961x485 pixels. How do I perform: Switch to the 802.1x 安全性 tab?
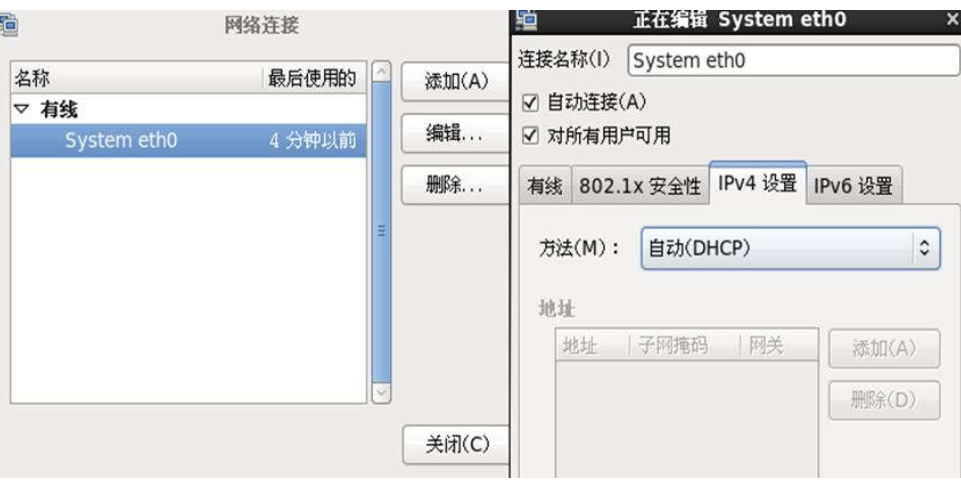[x=640, y=186]
